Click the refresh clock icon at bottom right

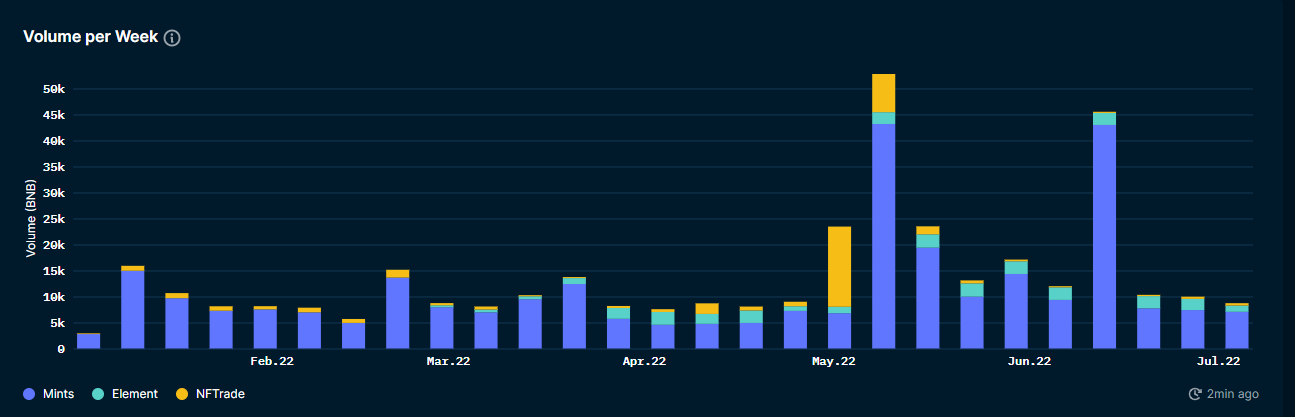pos(1194,394)
